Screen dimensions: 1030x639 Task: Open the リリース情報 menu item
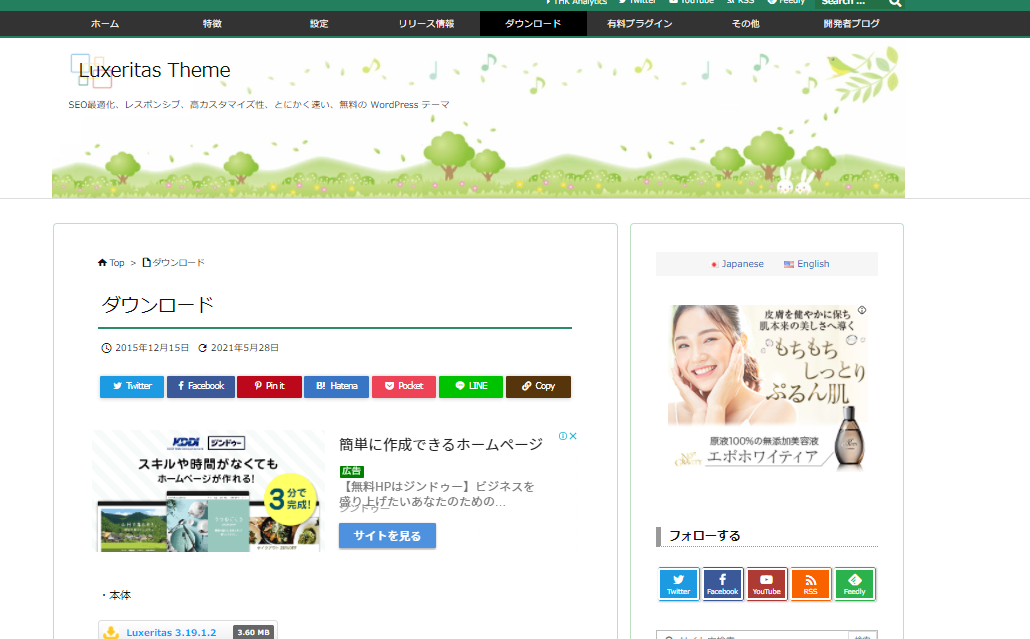[426, 24]
